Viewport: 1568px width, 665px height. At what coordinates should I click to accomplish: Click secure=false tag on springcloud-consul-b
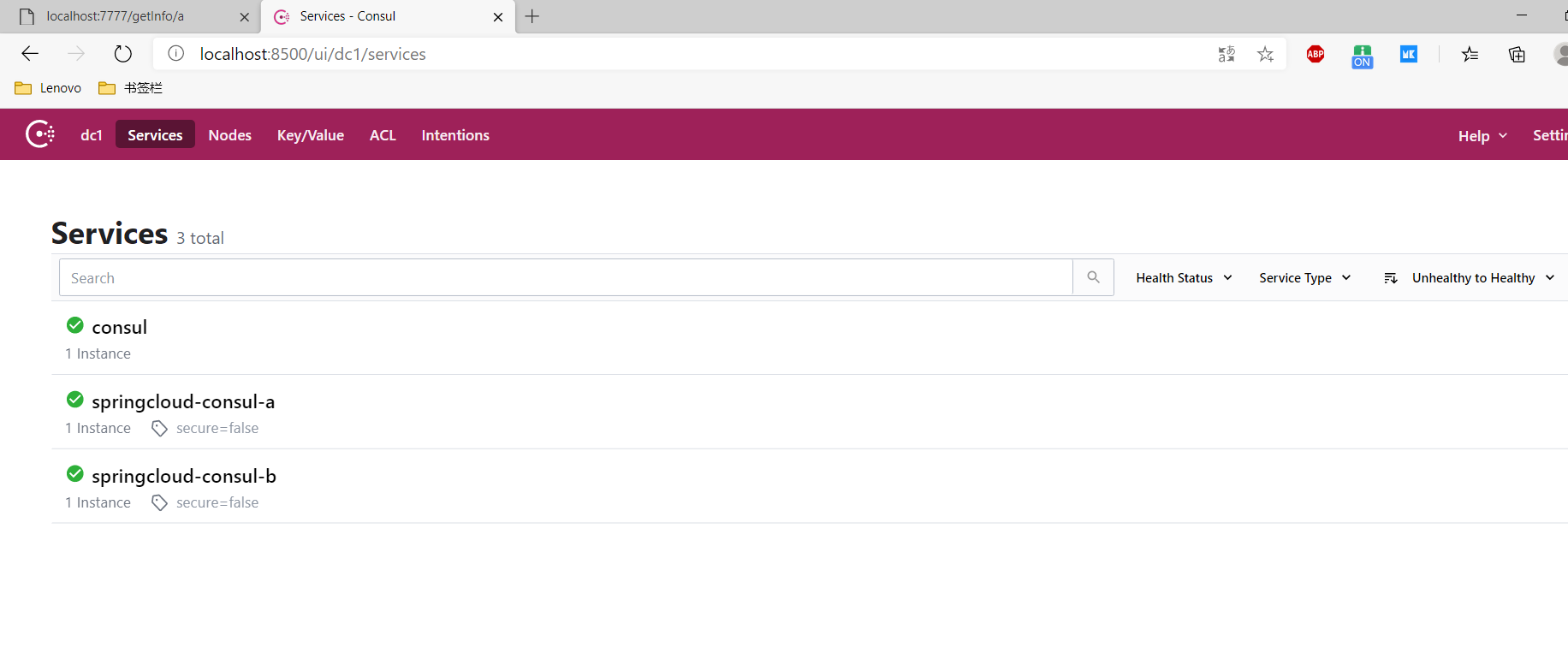click(x=217, y=502)
